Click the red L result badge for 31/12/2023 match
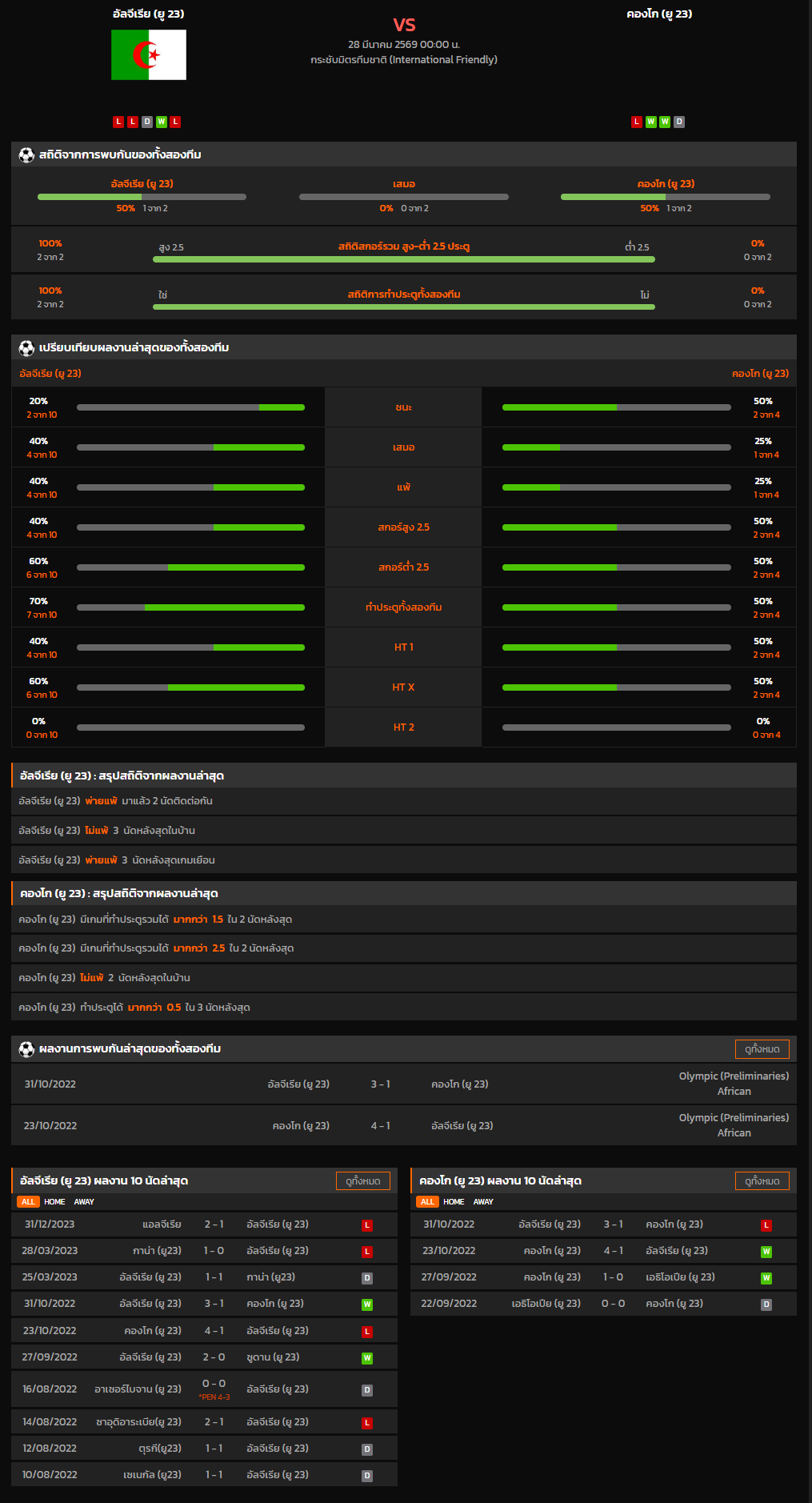This screenshot has width=812, height=1503. (367, 1225)
